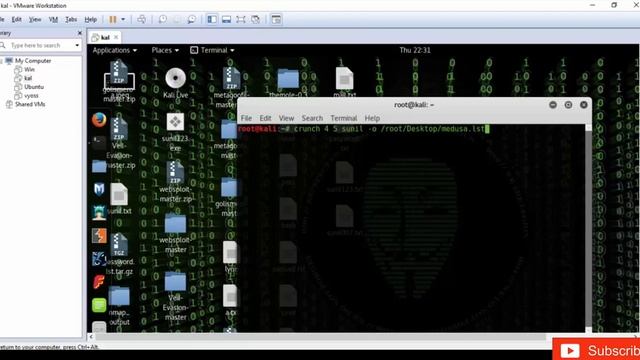Select the vyess virtual machine
Screen dimensions: 640x360
pyautogui.click(x=31, y=96)
